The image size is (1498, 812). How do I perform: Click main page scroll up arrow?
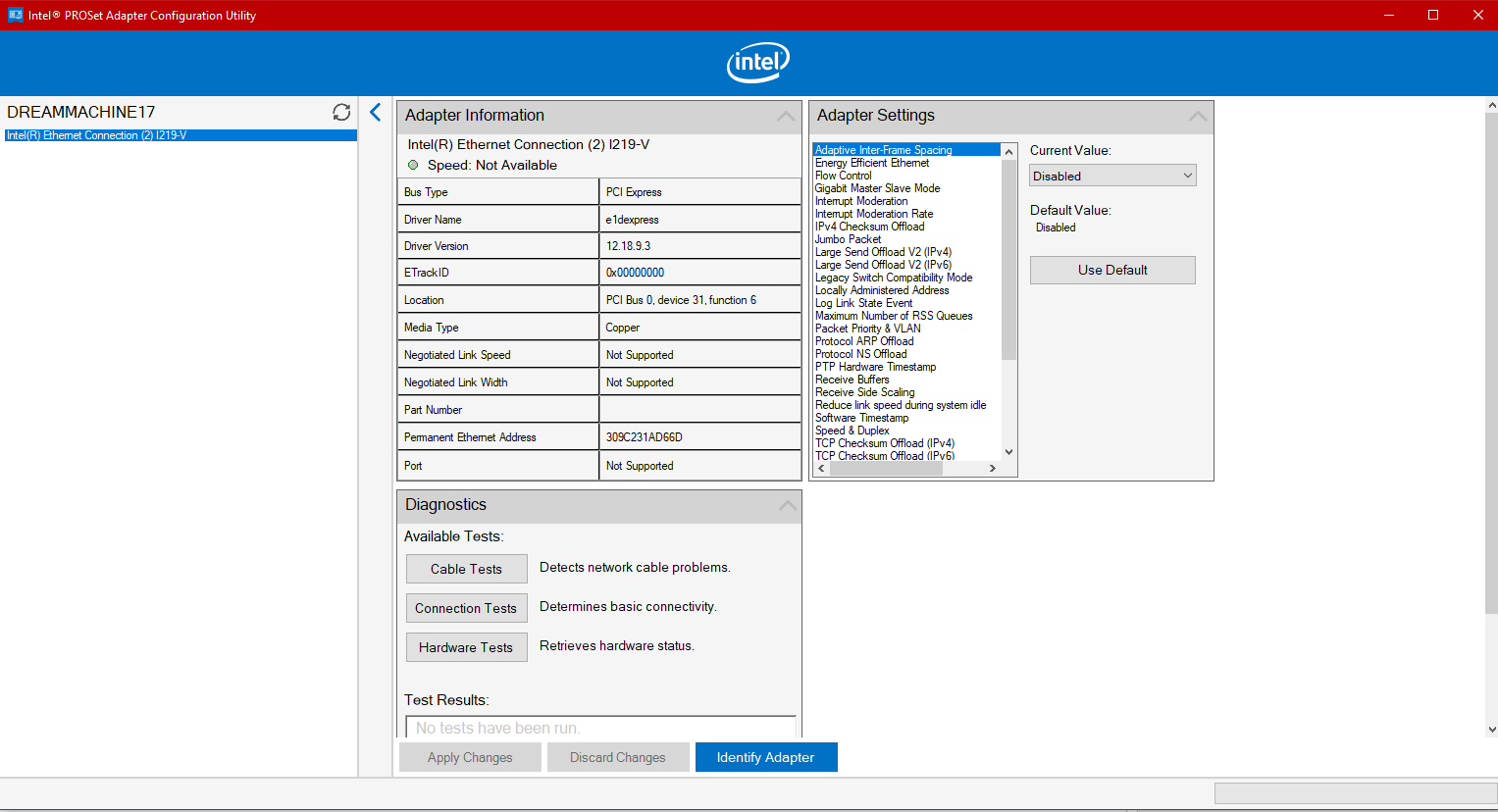pos(1492,105)
